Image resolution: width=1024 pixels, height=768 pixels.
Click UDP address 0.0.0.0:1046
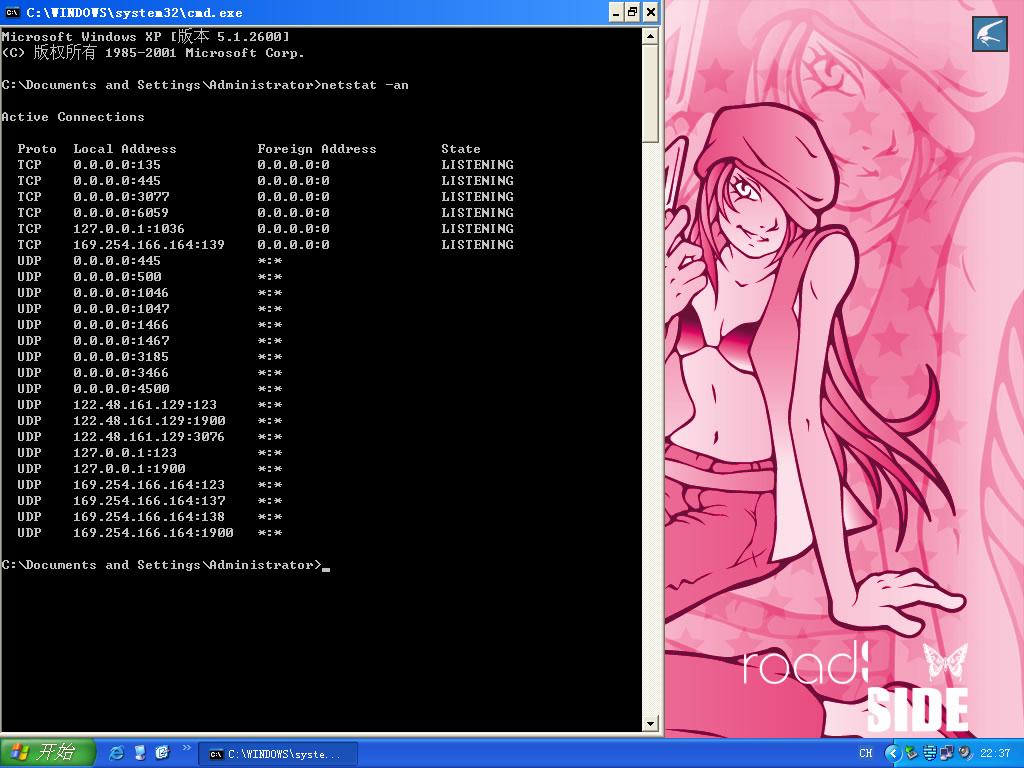coord(121,293)
